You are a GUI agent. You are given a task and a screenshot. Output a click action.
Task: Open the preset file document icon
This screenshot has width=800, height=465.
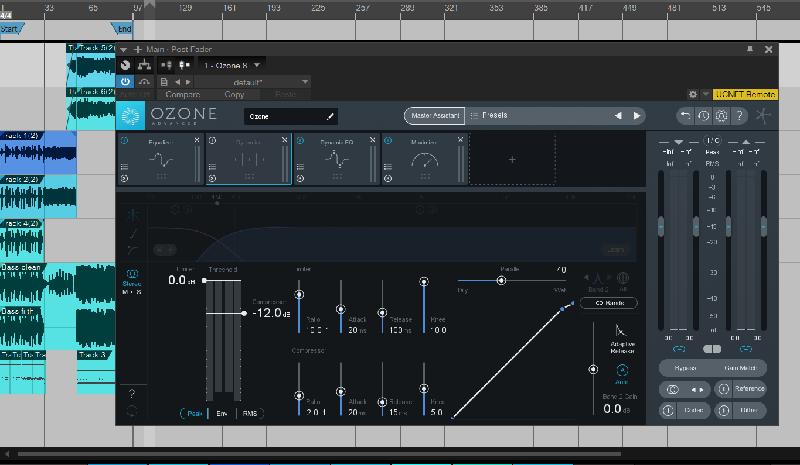coord(164,82)
